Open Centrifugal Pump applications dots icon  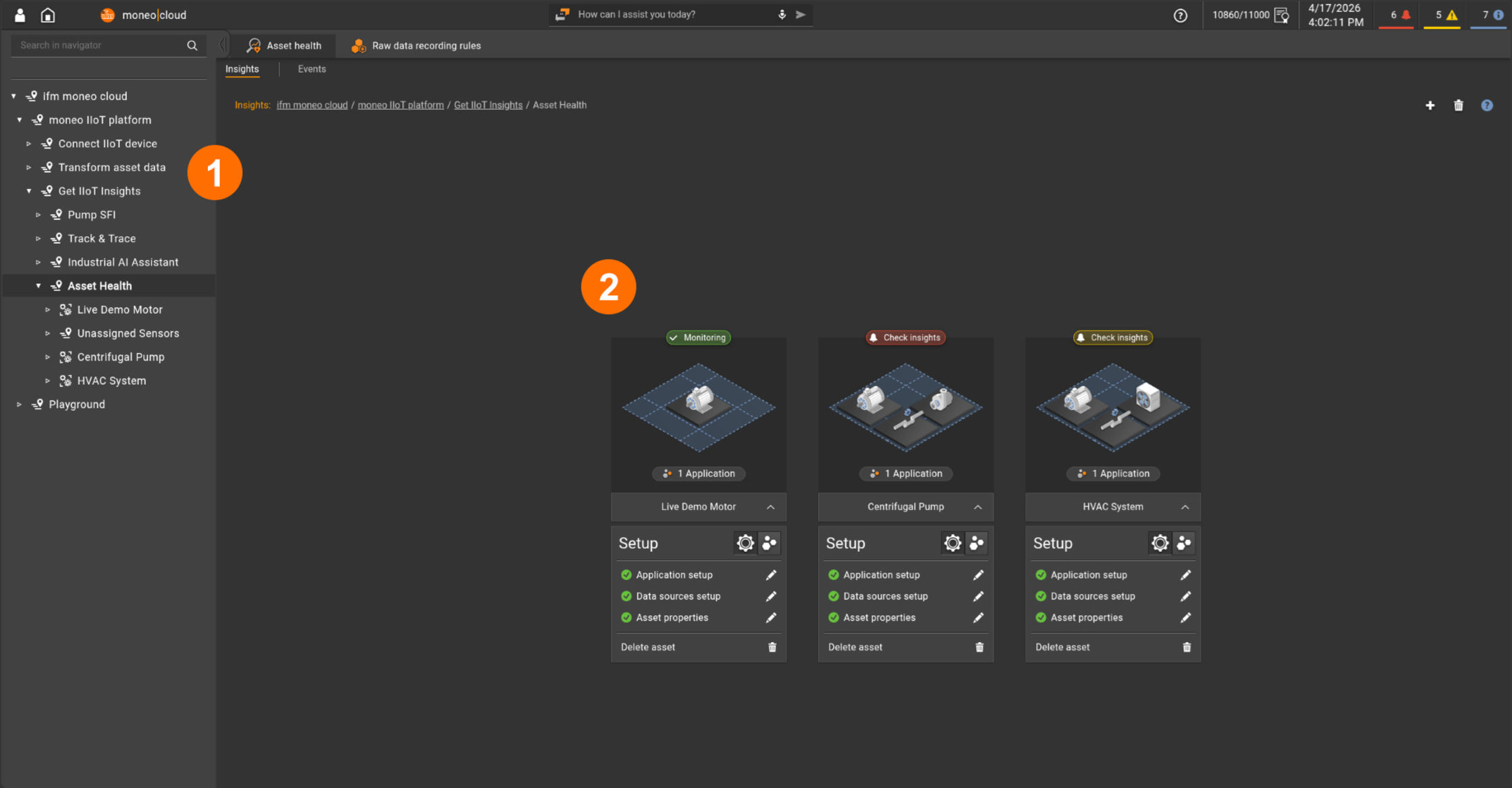(x=977, y=543)
